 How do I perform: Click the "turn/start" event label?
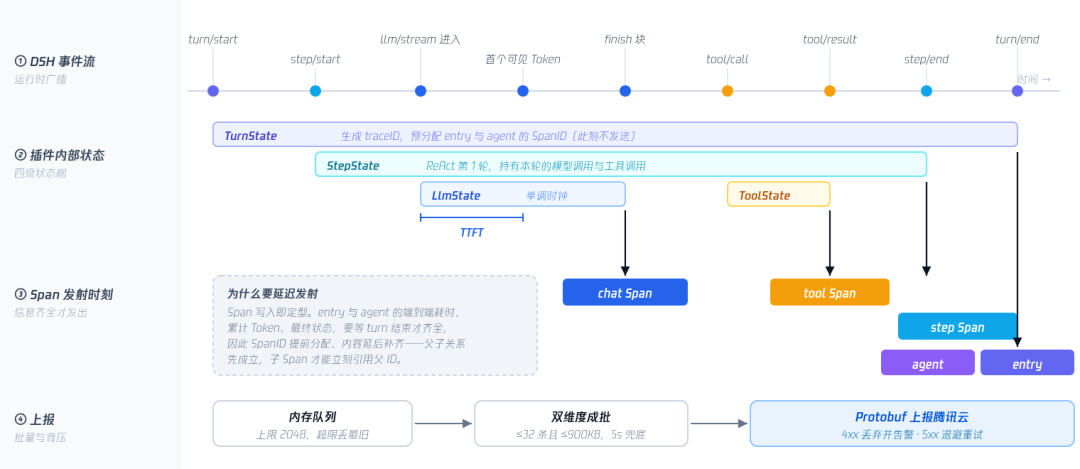(213, 39)
